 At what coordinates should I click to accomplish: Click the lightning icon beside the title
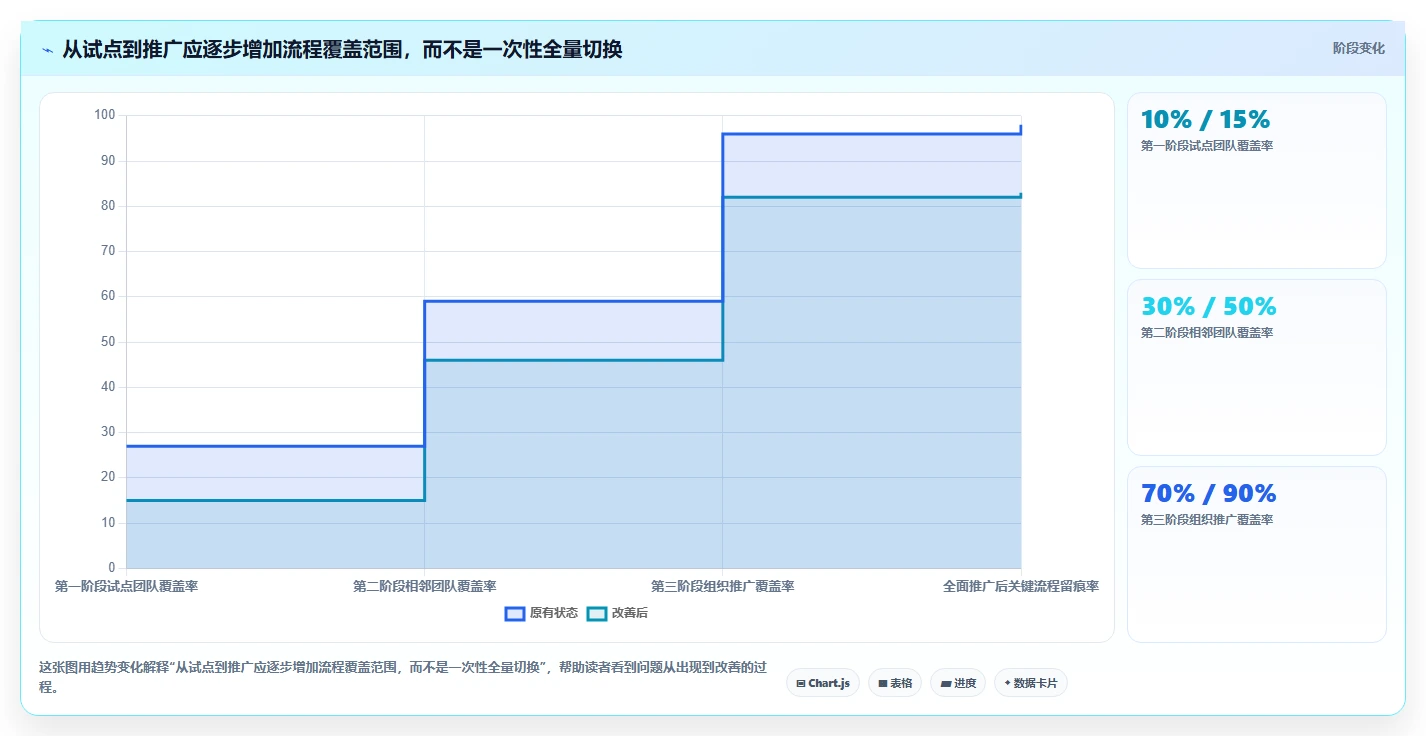point(47,50)
